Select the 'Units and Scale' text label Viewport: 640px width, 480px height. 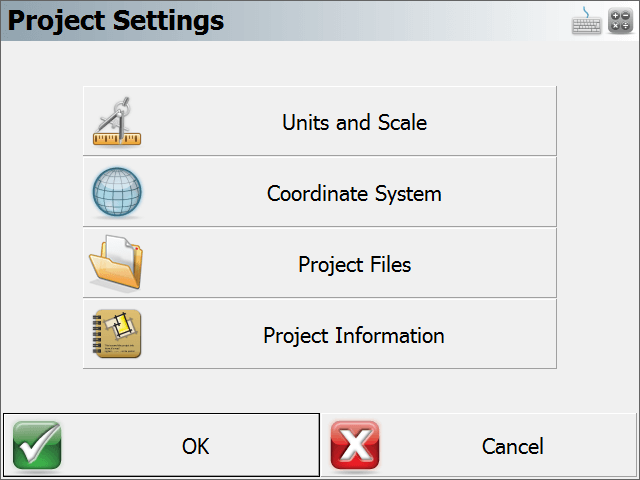point(354,122)
